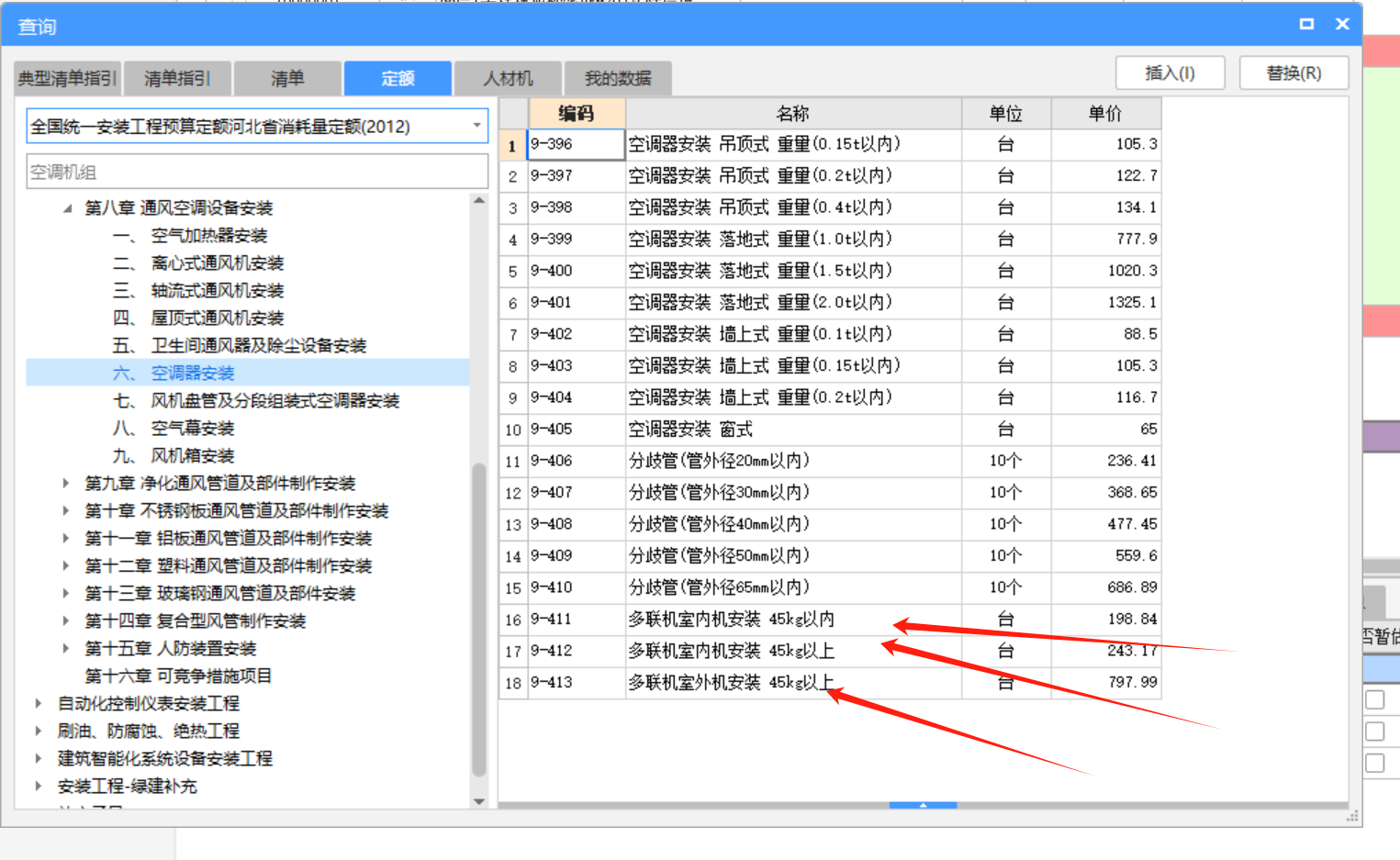Expand 第十四章 复合型风管 node

[x=66, y=620]
